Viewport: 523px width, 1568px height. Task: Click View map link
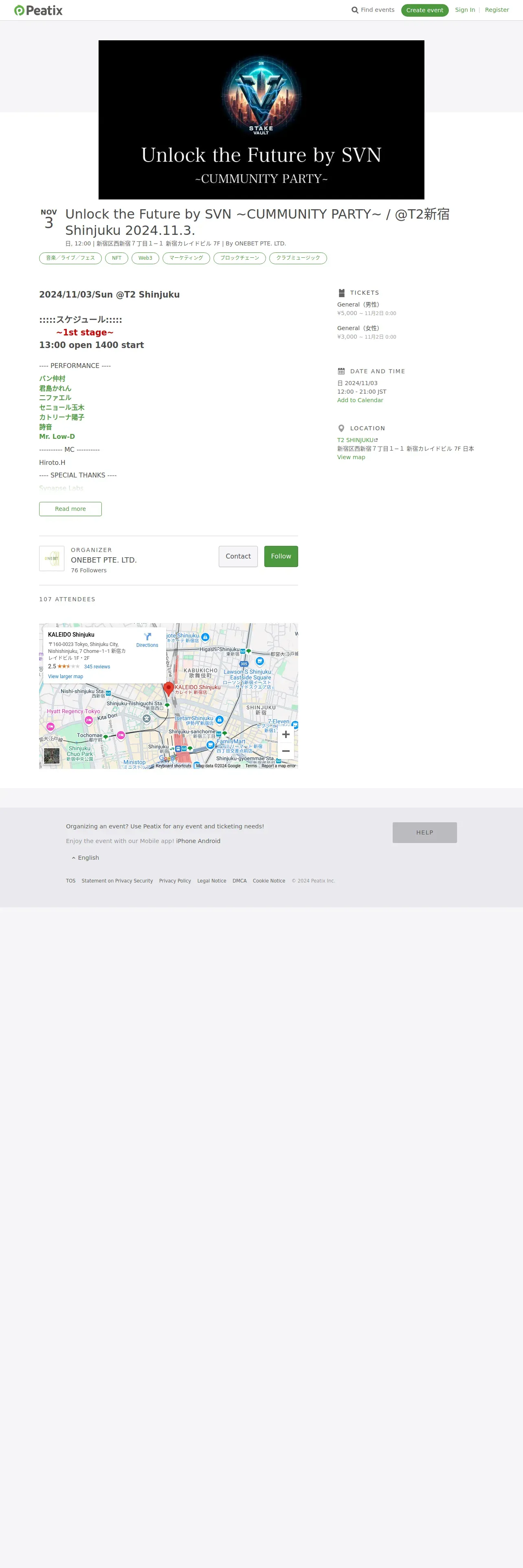point(351,457)
